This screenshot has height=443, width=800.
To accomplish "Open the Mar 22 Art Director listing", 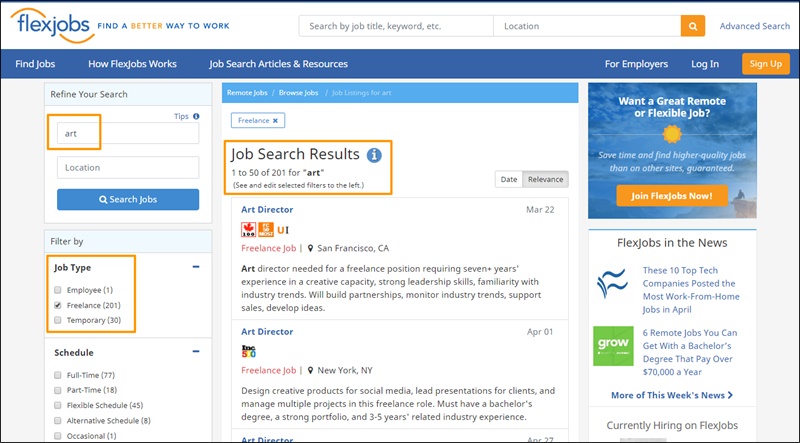I will pos(267,210).
